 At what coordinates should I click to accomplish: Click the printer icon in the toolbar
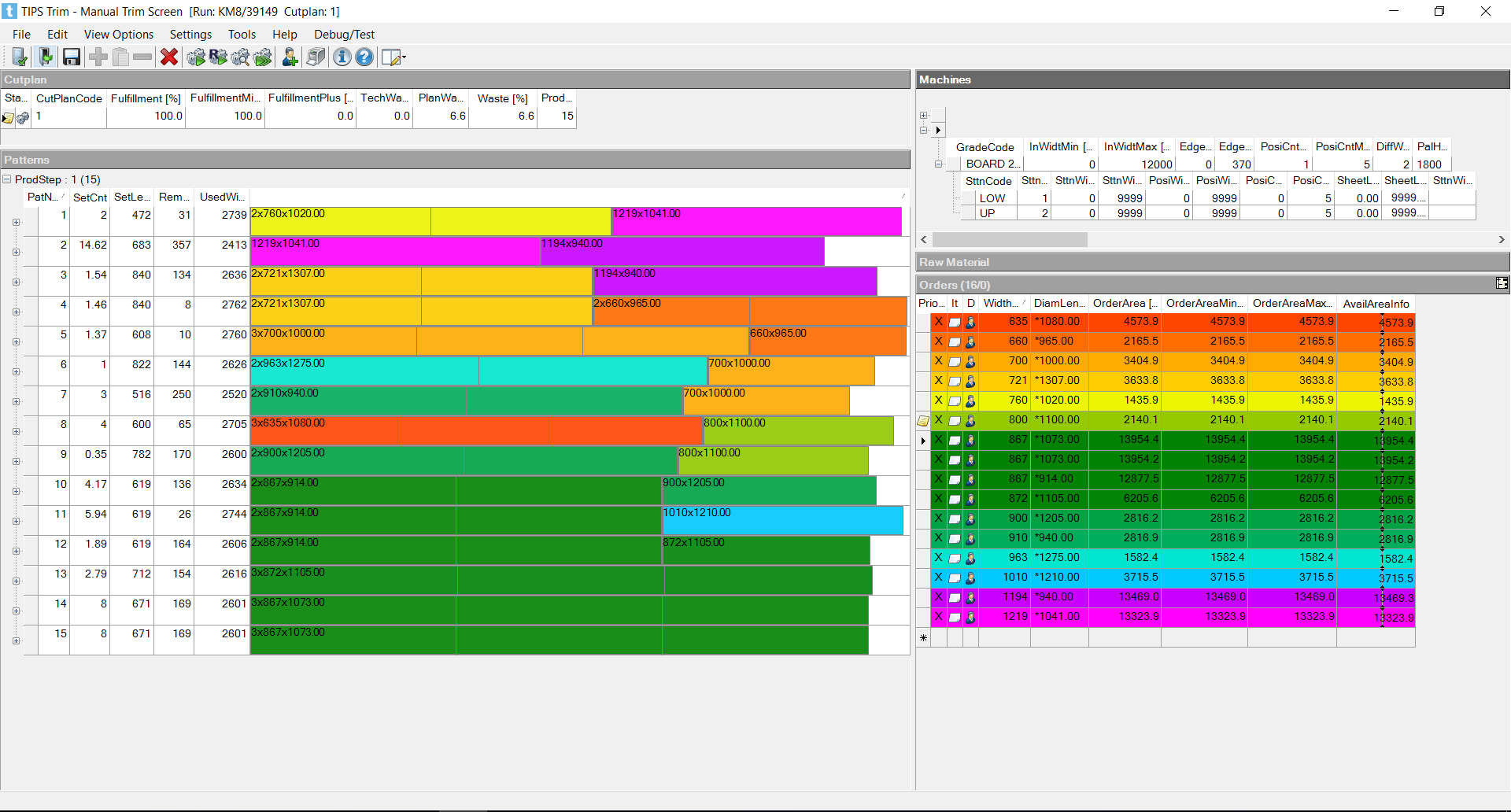click(316, 57)
